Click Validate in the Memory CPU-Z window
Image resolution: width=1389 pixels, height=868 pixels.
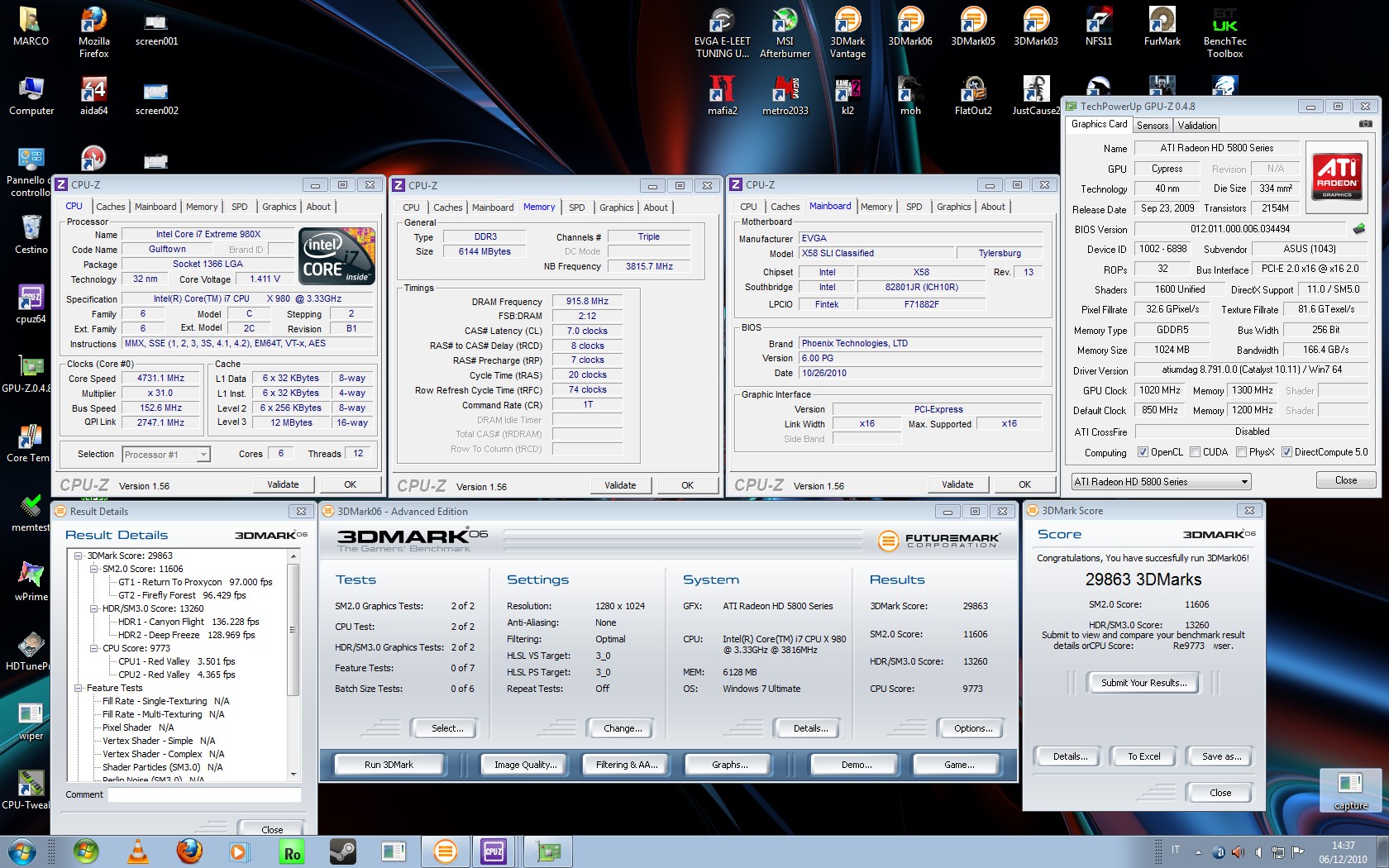point(620,485)
